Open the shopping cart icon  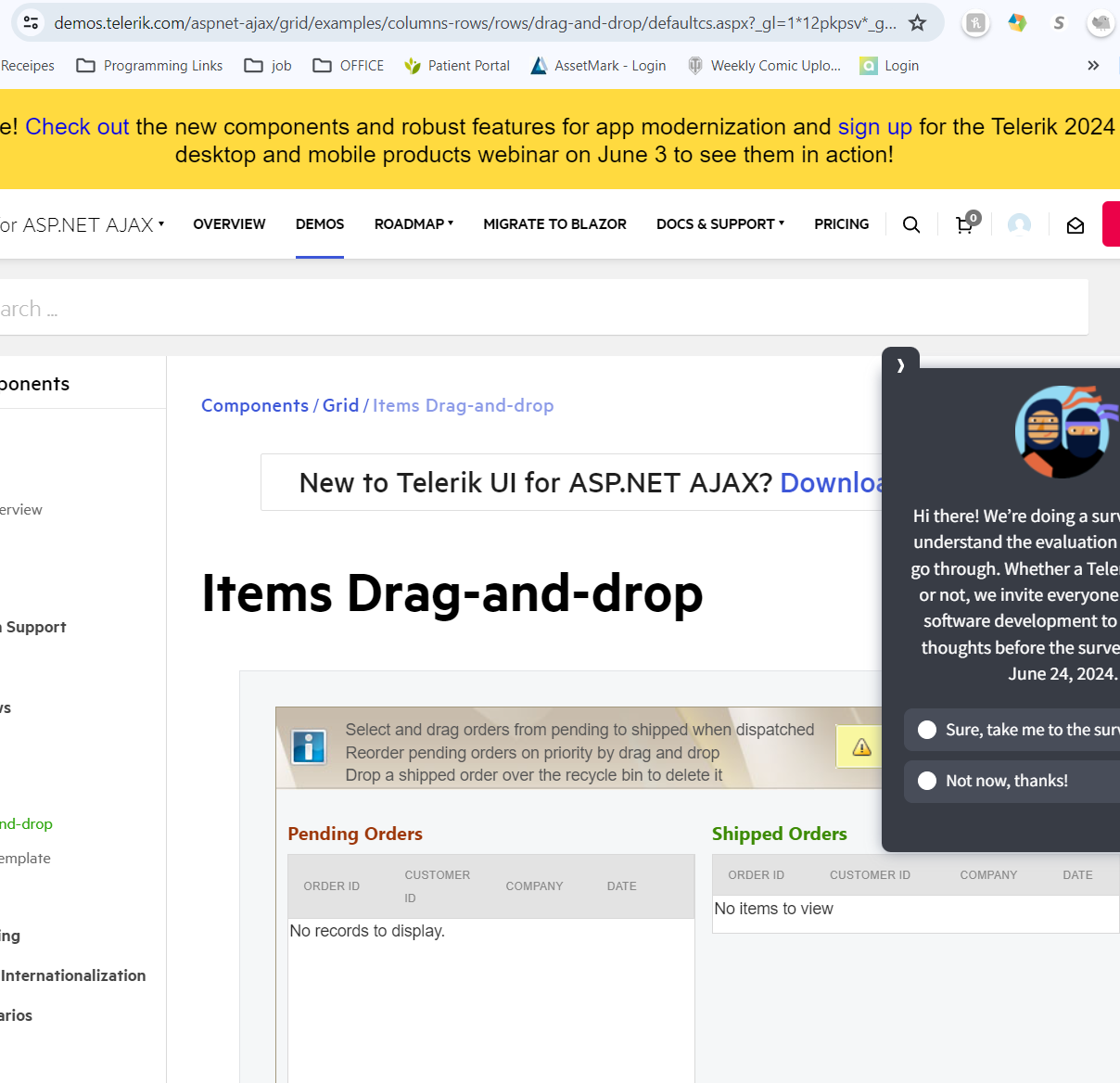point(965,224)
